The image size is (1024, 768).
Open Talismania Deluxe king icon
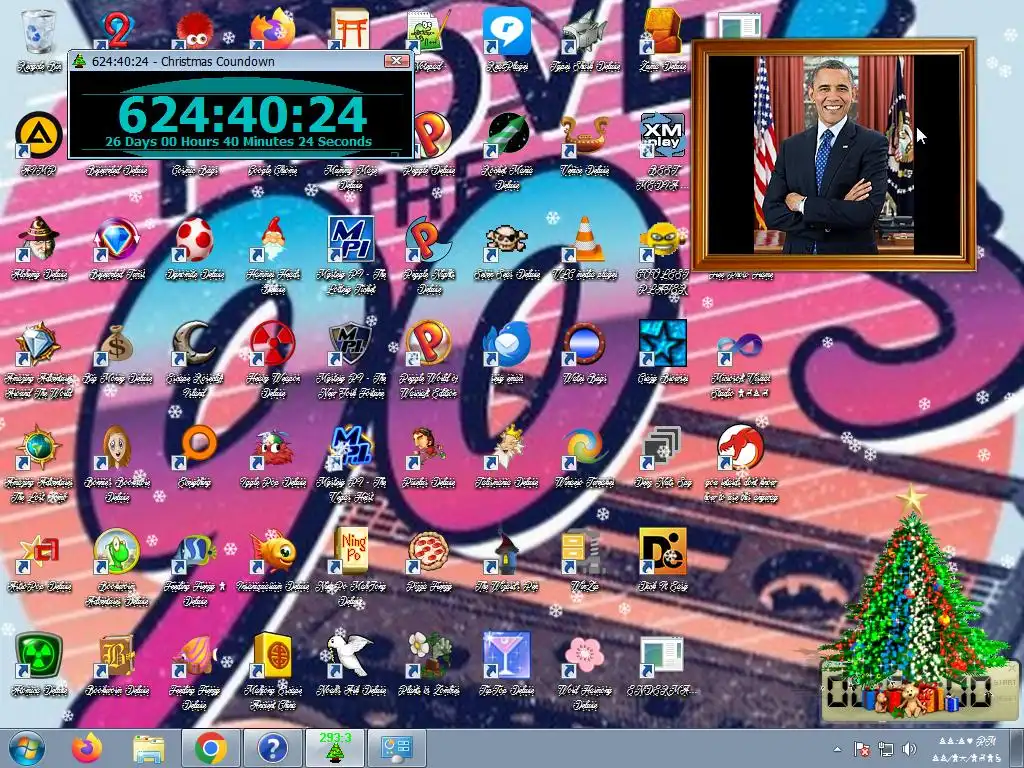point(507,448)
